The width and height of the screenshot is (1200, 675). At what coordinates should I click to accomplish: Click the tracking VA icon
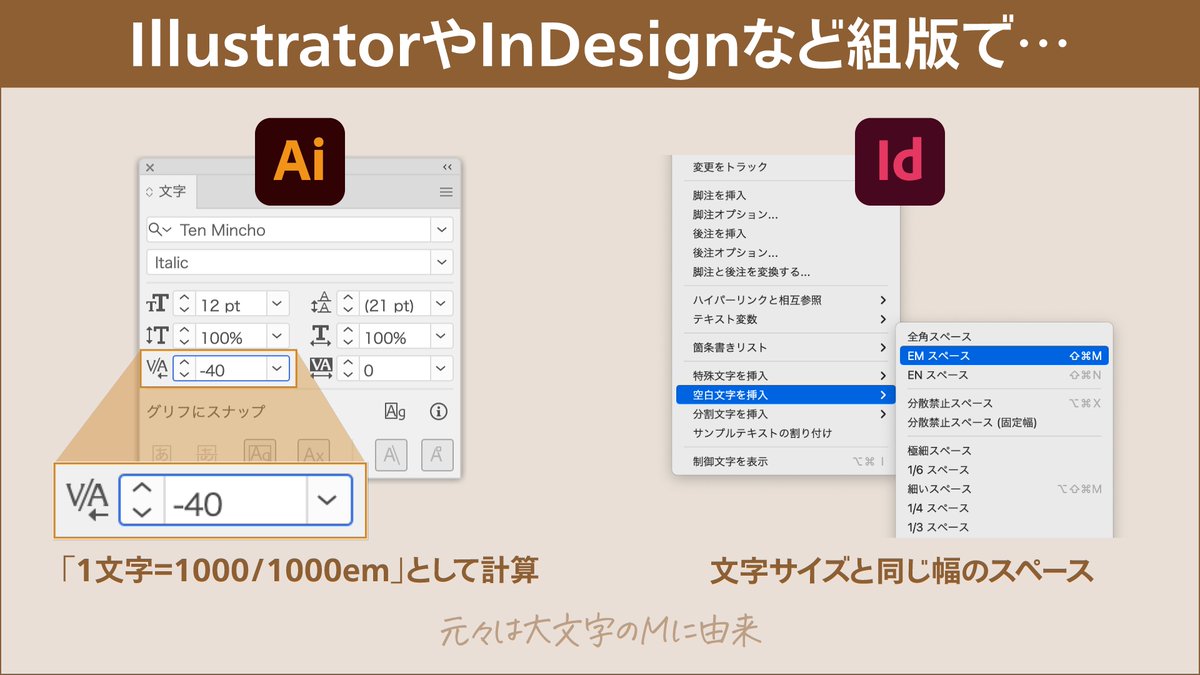tap(321, 369)
